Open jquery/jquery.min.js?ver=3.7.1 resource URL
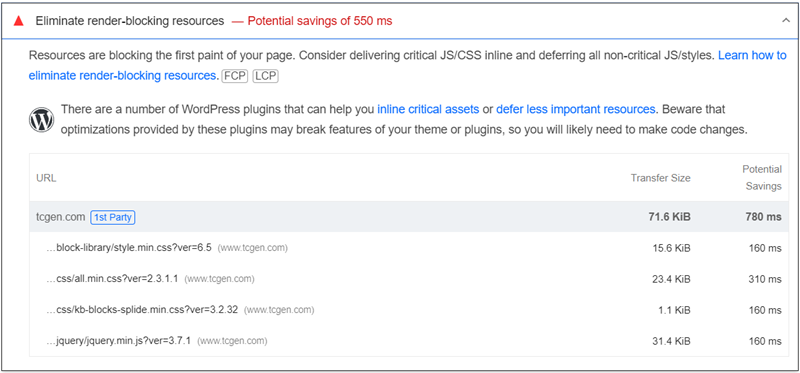The image size is (800, 373). [x=118, y=341]
